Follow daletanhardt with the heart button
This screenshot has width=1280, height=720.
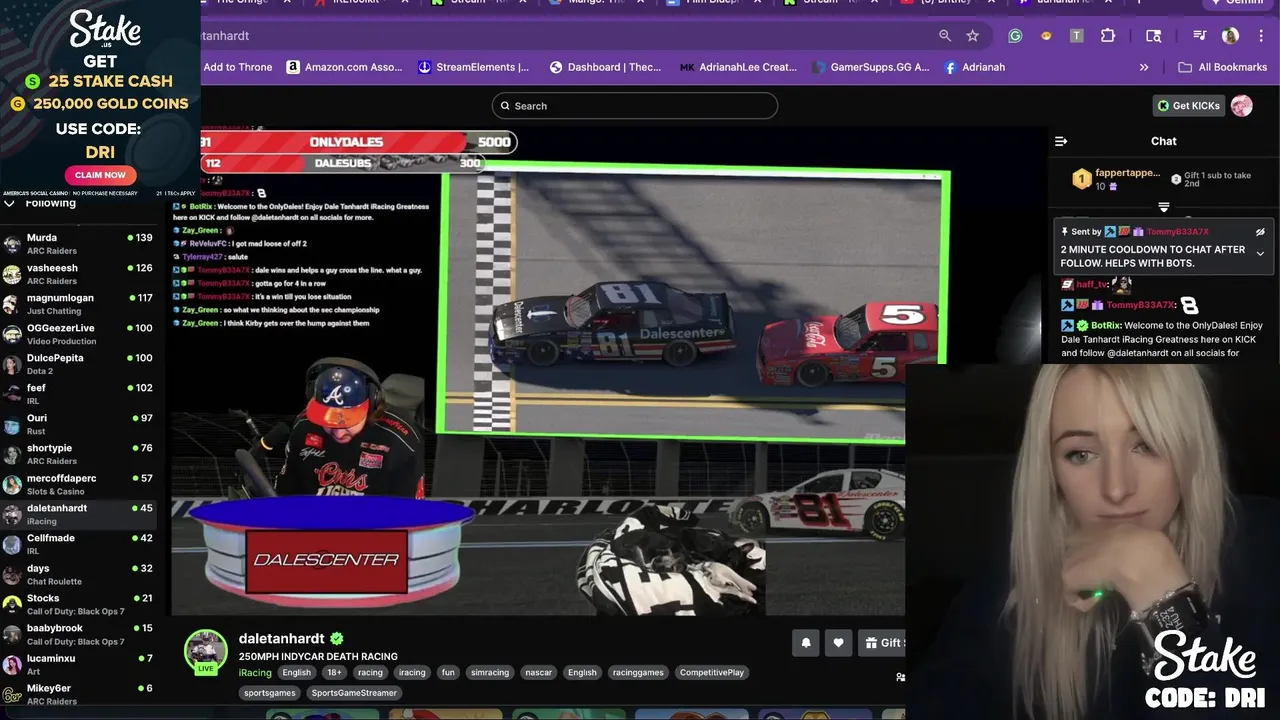(x=839, y=643)
